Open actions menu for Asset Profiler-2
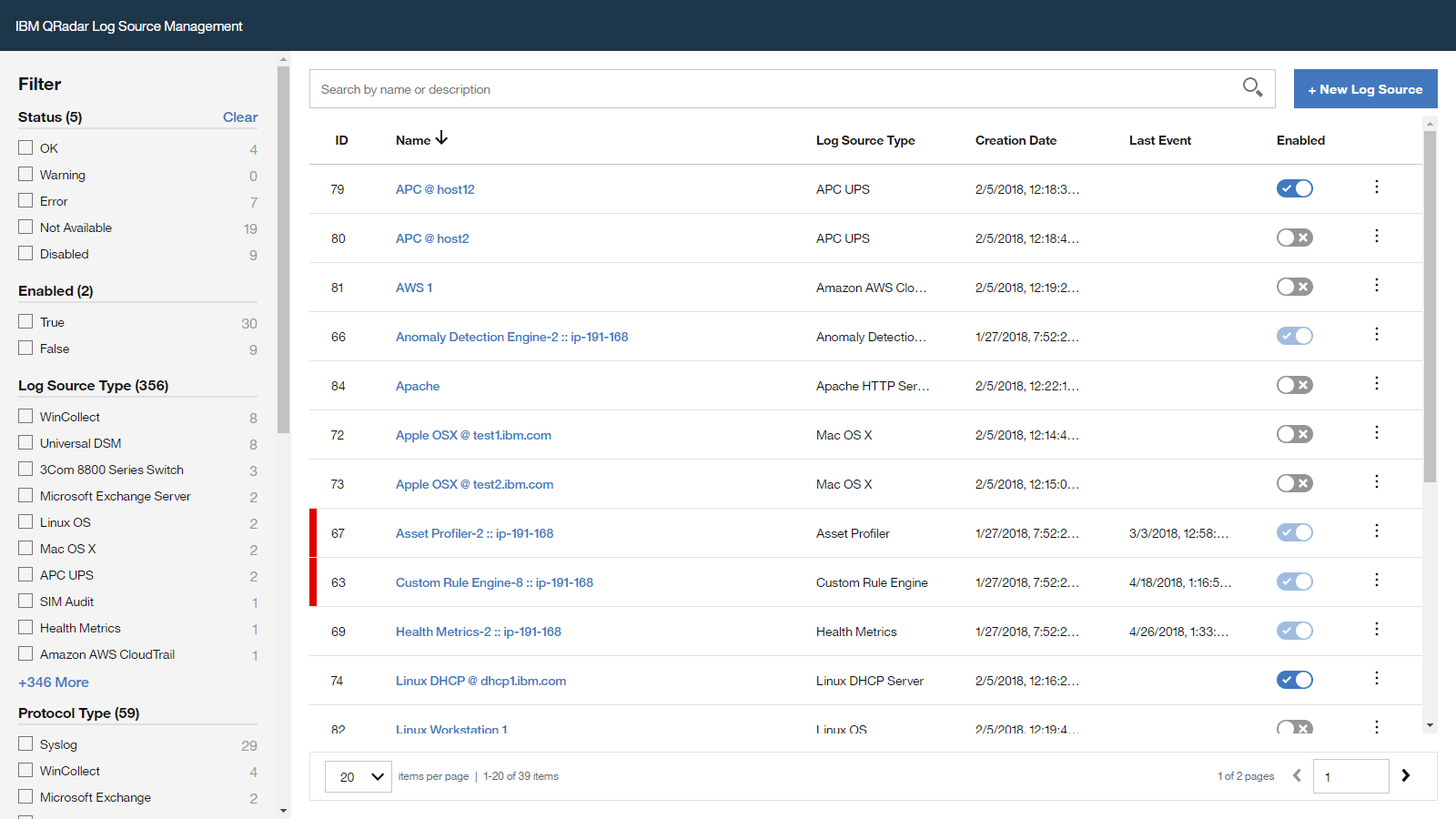The height and width of the screenshot is (819, 1456). pos(1377,531)
